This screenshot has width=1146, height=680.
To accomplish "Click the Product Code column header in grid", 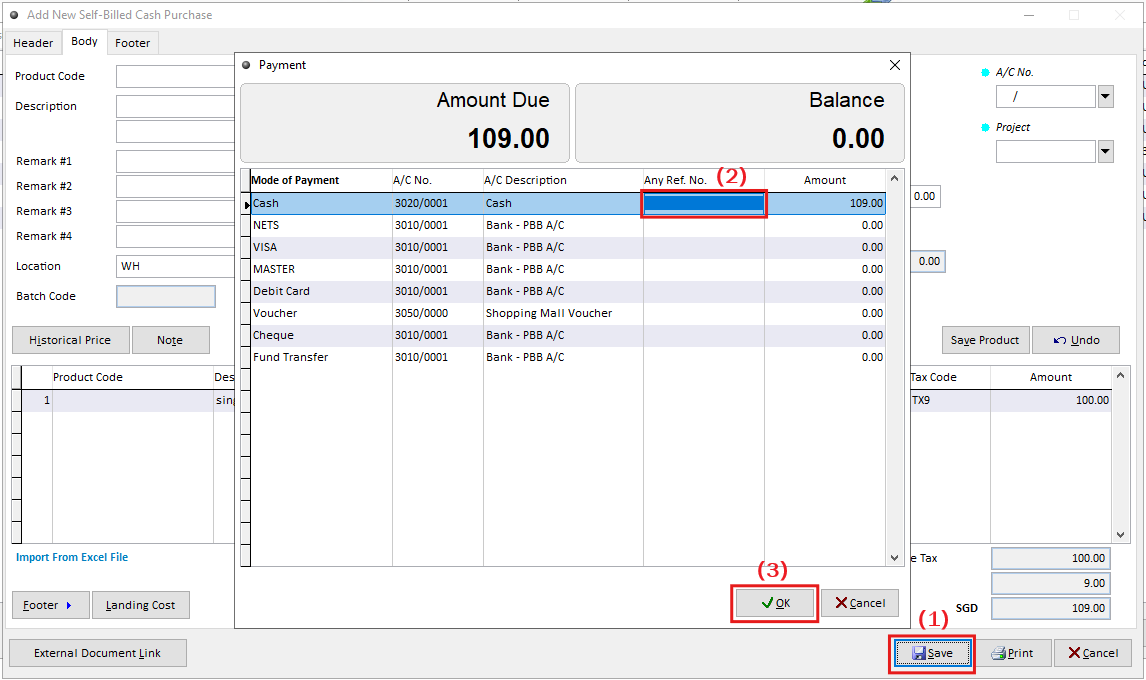I will coord(132,377).
